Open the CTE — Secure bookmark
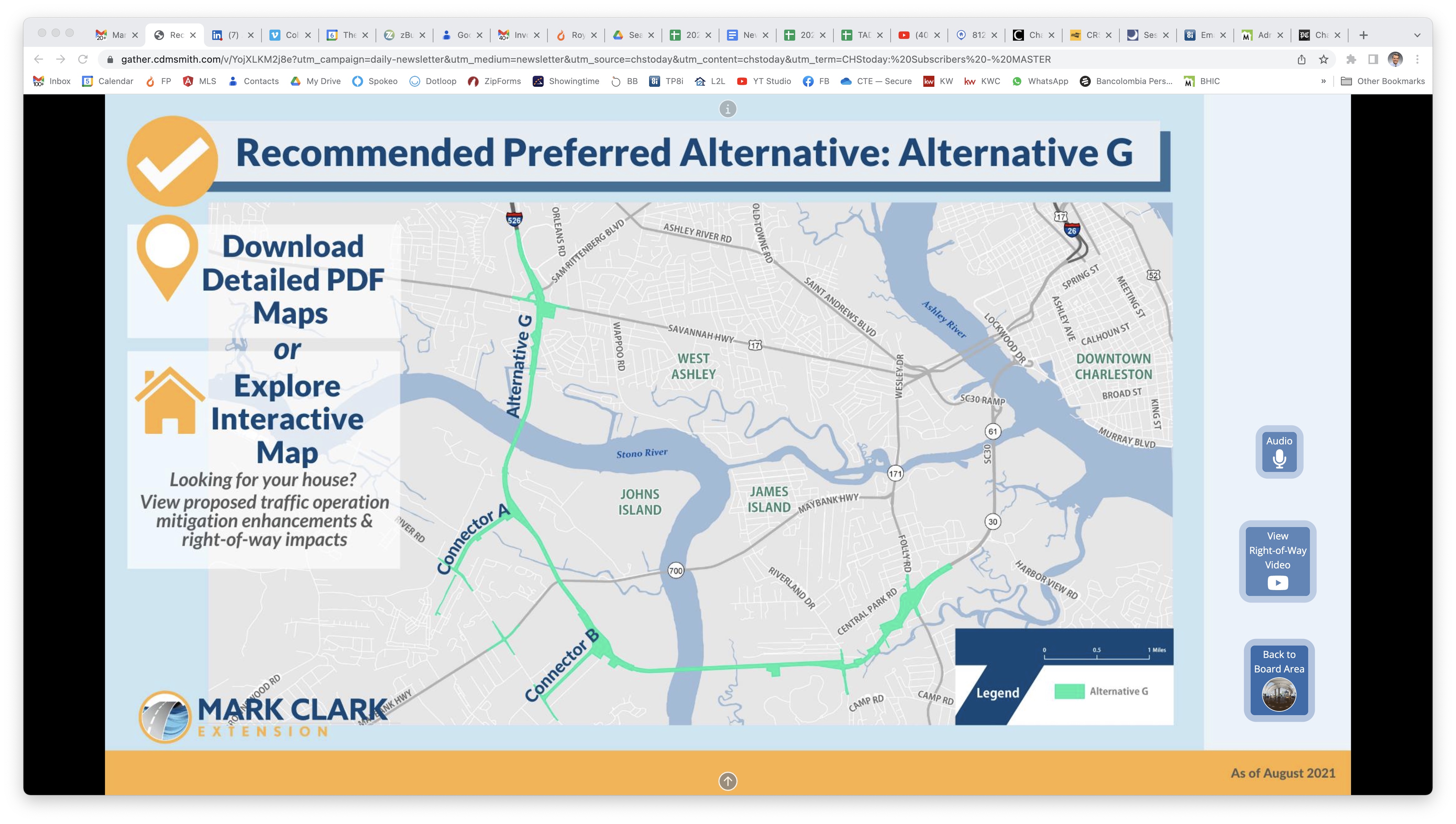Viewport: 1456px width, 824px height. click(875, 82)
